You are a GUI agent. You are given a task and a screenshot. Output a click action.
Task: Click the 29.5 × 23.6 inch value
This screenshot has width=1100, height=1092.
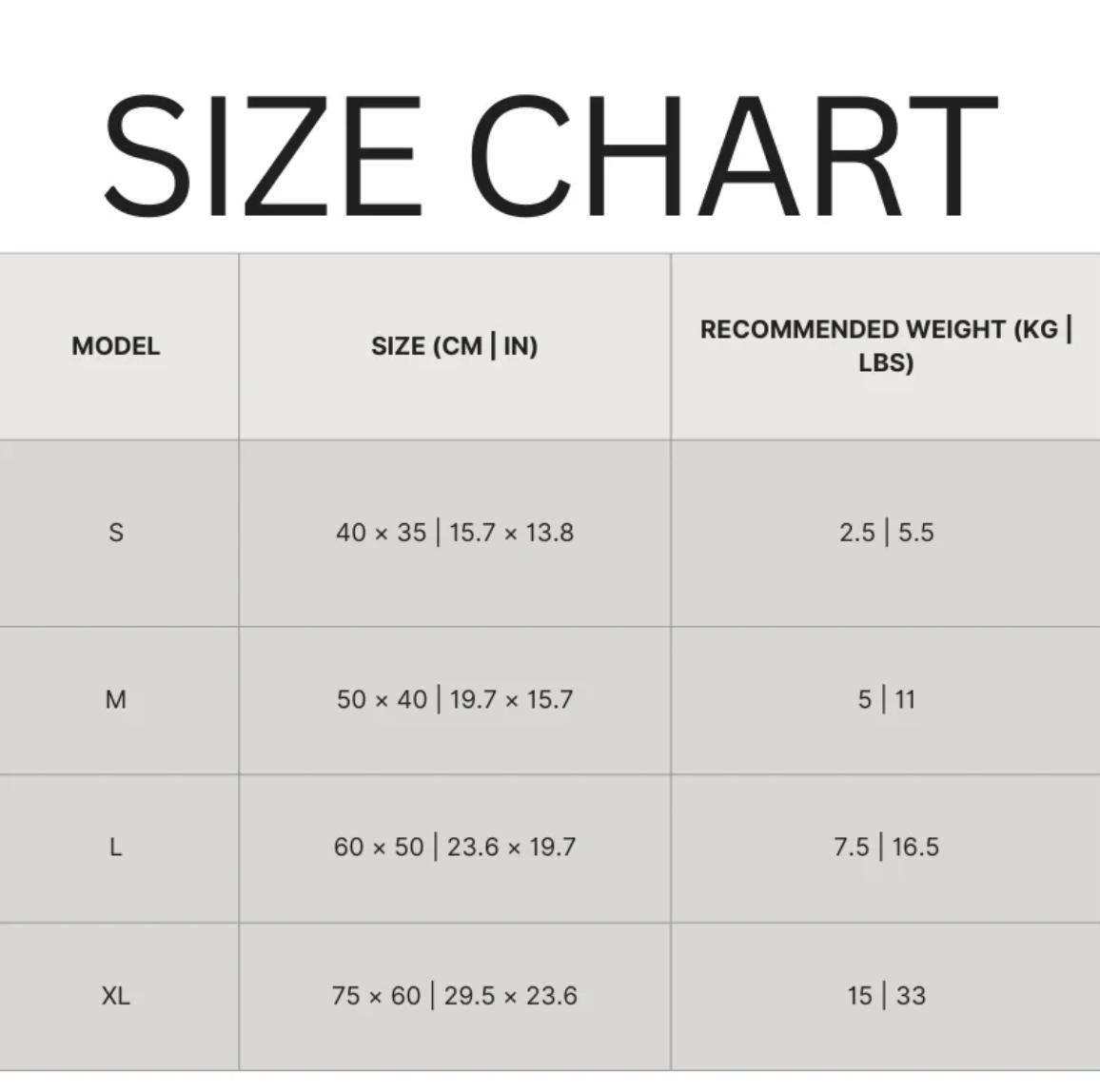511,996
